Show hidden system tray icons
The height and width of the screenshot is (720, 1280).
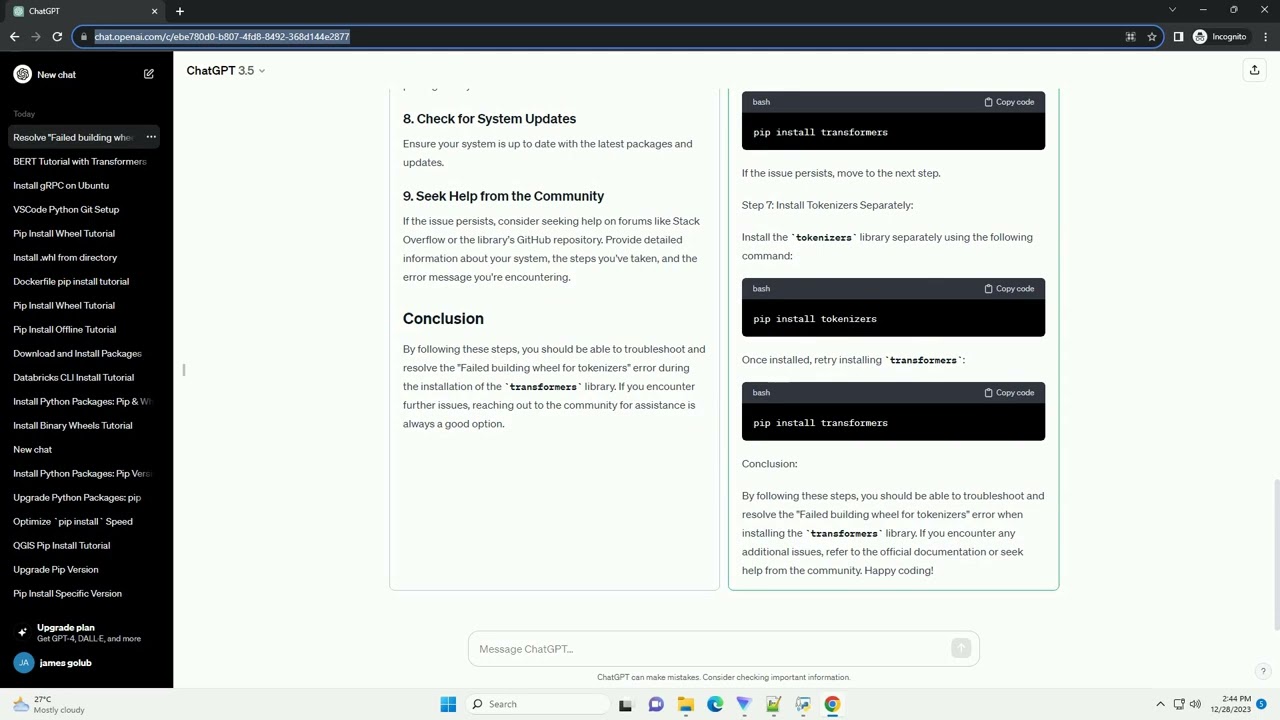point(1160,704)
